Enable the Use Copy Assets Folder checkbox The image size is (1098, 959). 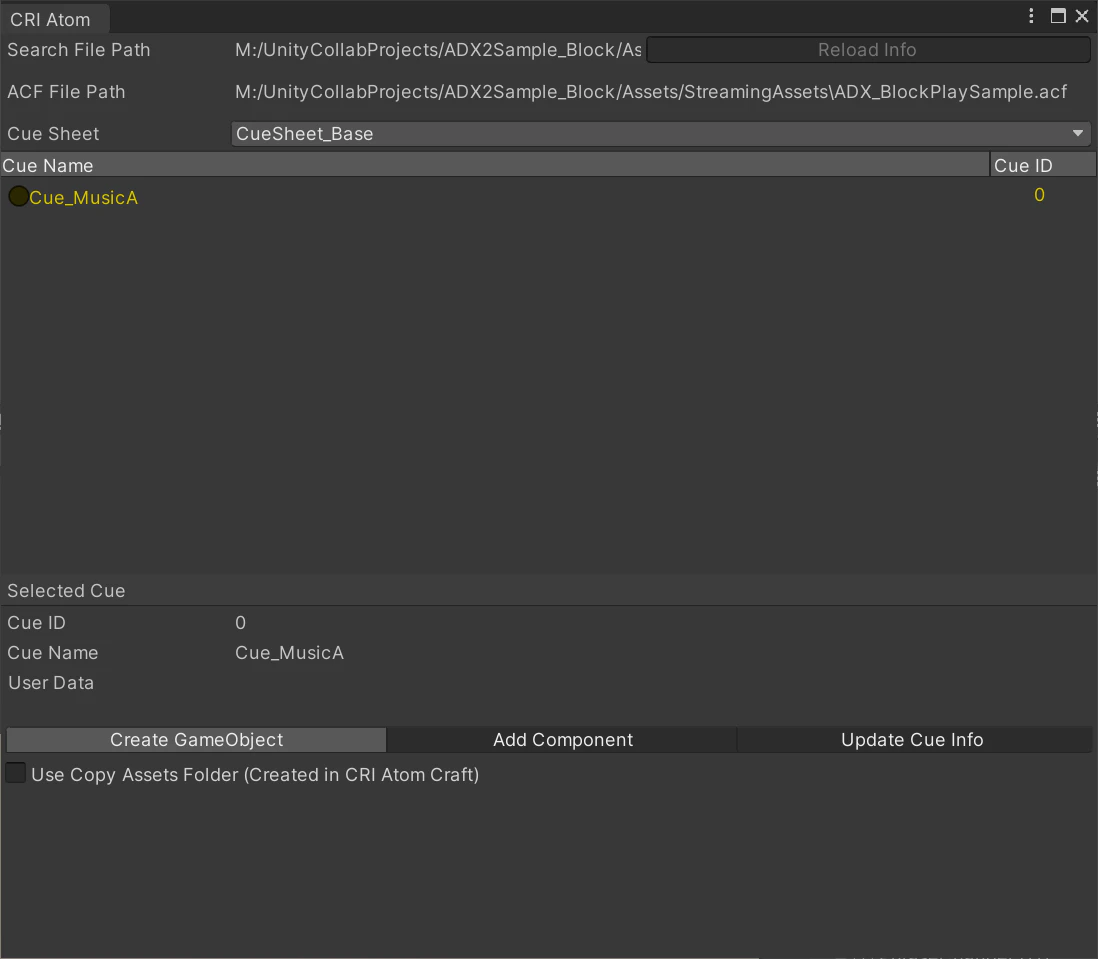(x=15, y=774)
